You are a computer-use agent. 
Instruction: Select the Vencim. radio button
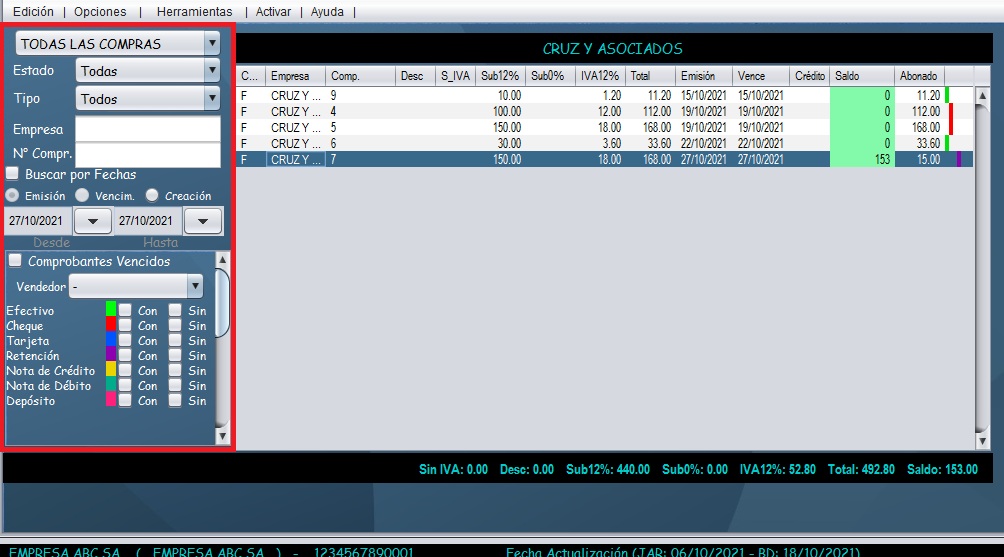(82, 196)
